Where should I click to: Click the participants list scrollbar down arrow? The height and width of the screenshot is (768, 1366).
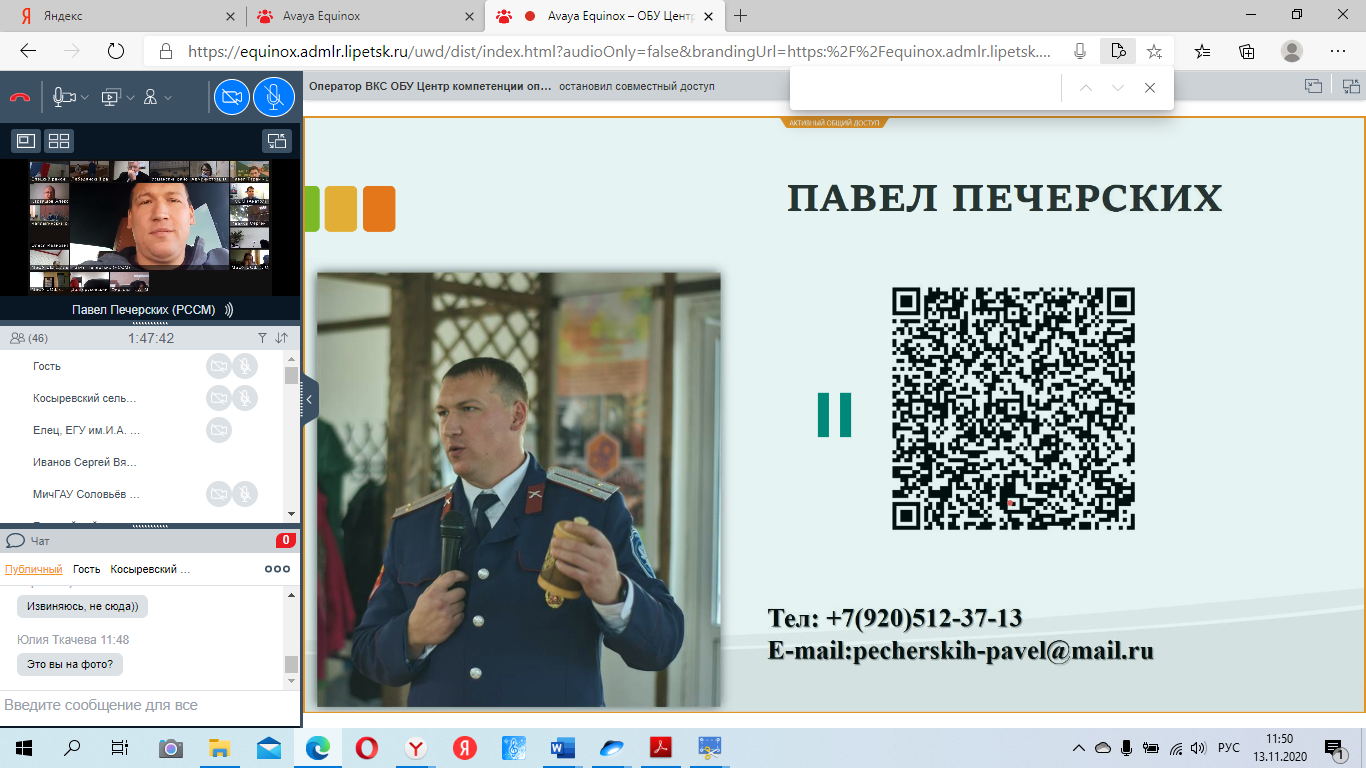[291, 513]
